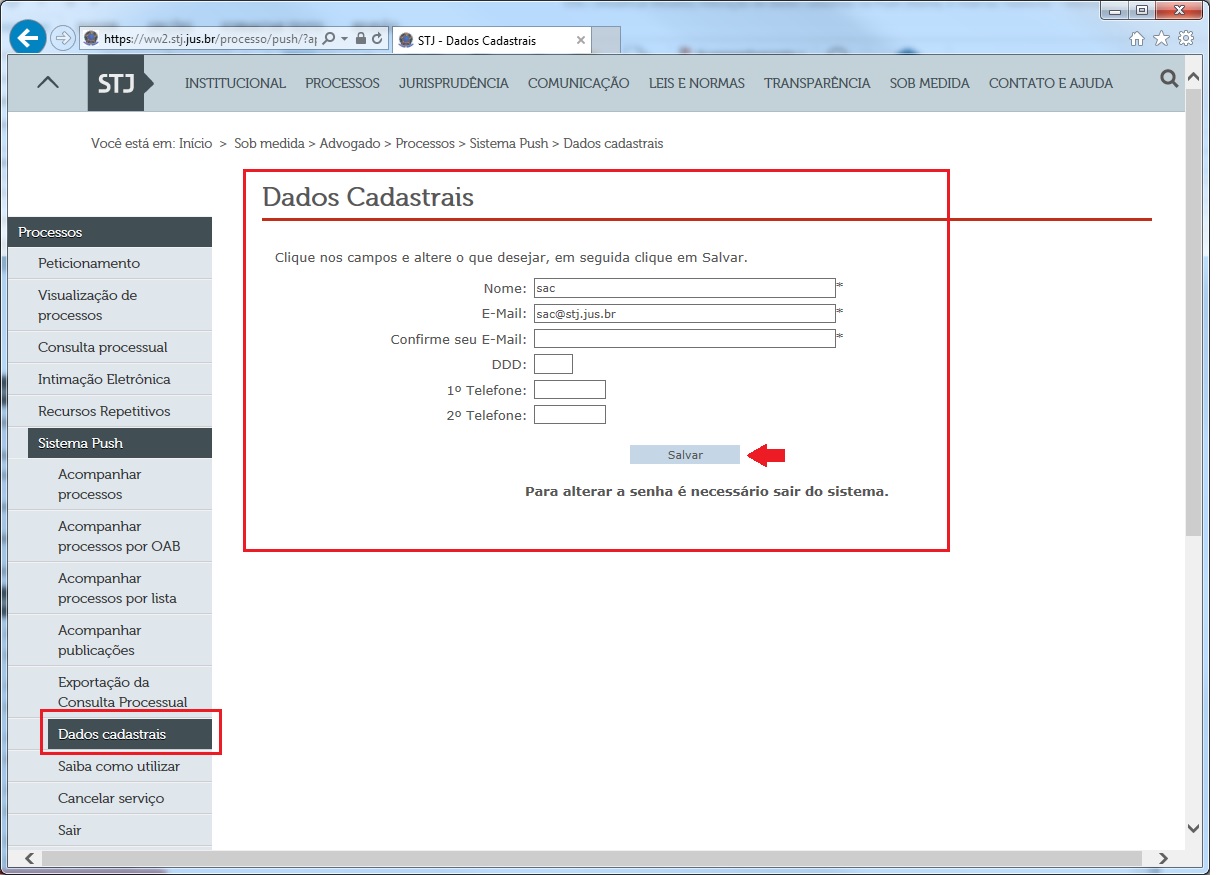Open the address bar dropdown arrow
Screen dimensions: 1224x875
coord(344,39)
